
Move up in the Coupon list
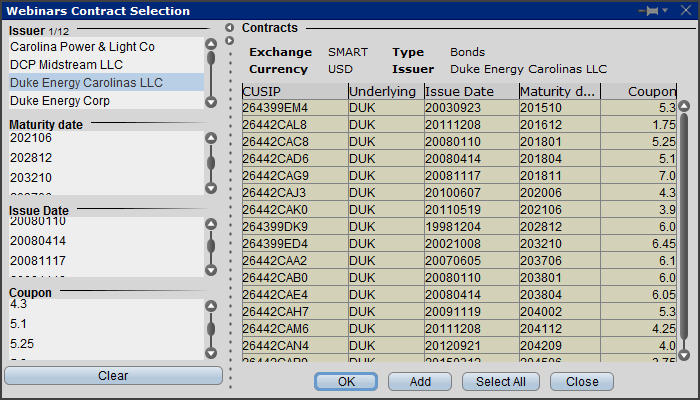211,306
